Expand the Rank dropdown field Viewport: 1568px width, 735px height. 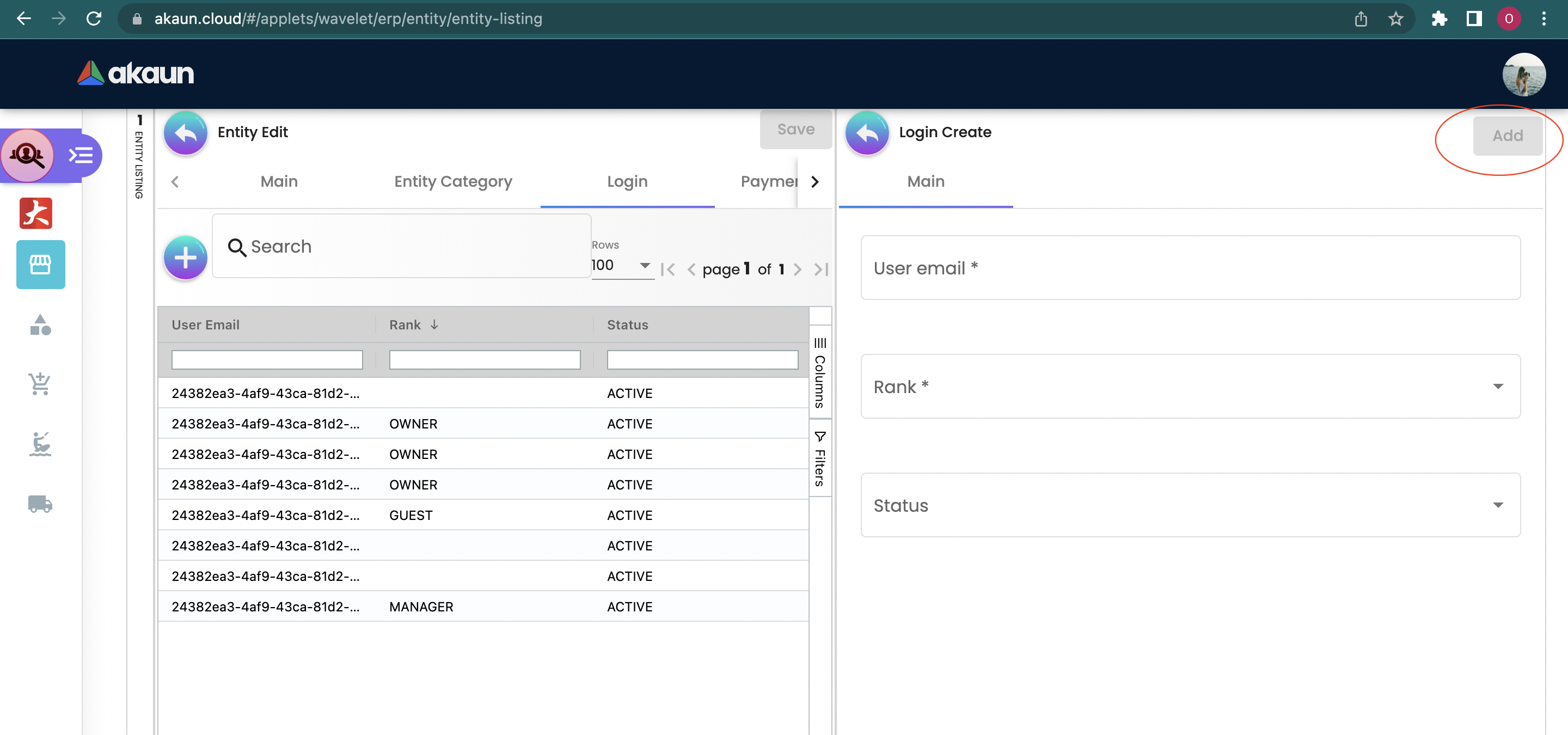(x=1190, y=387)
